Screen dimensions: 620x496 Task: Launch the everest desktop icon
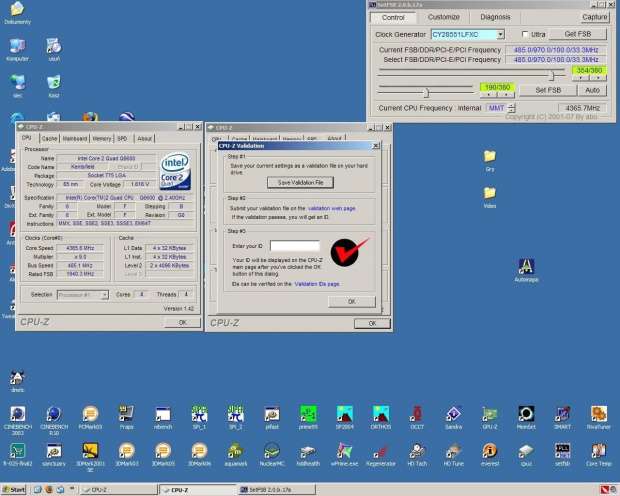tap(490, 451)
